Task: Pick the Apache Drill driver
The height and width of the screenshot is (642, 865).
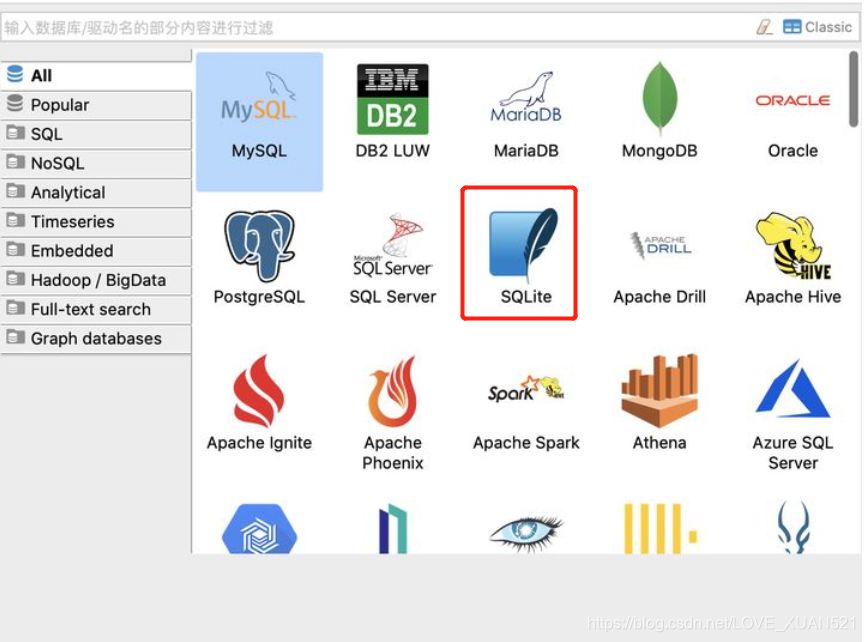Action: coord(659,268)
